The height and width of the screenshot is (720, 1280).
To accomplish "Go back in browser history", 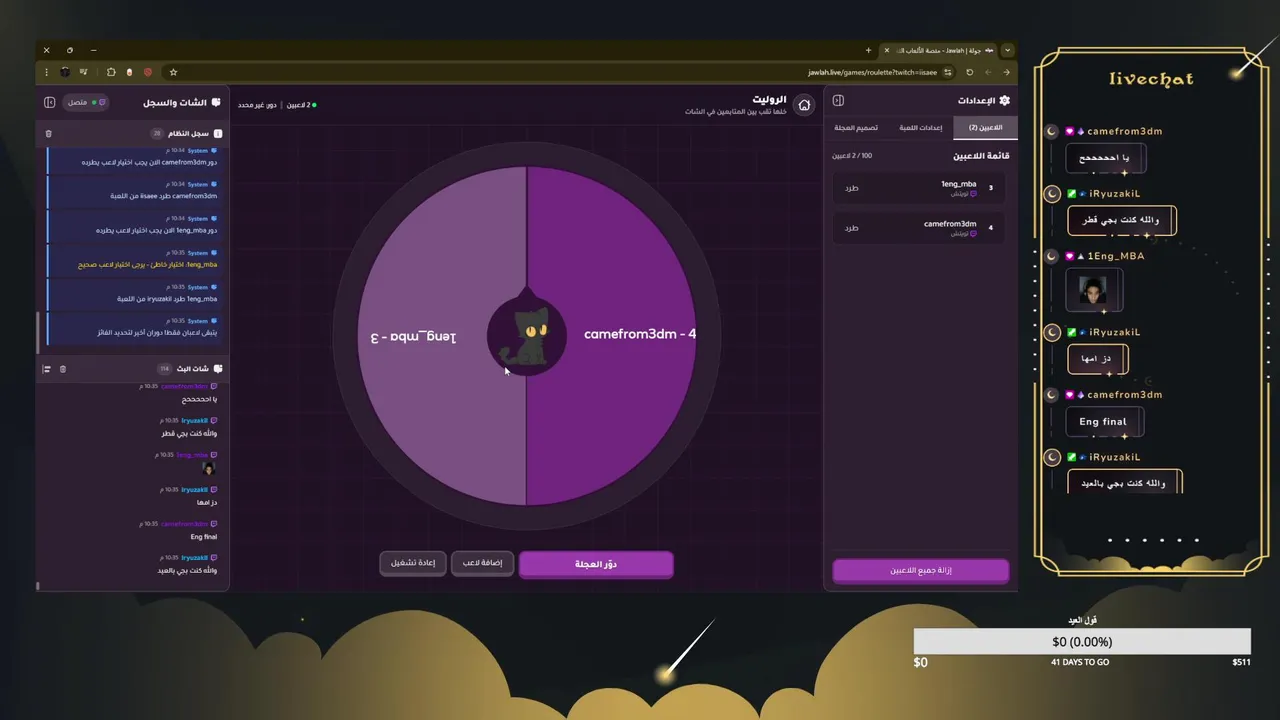I will click(x=1007, y=72).
